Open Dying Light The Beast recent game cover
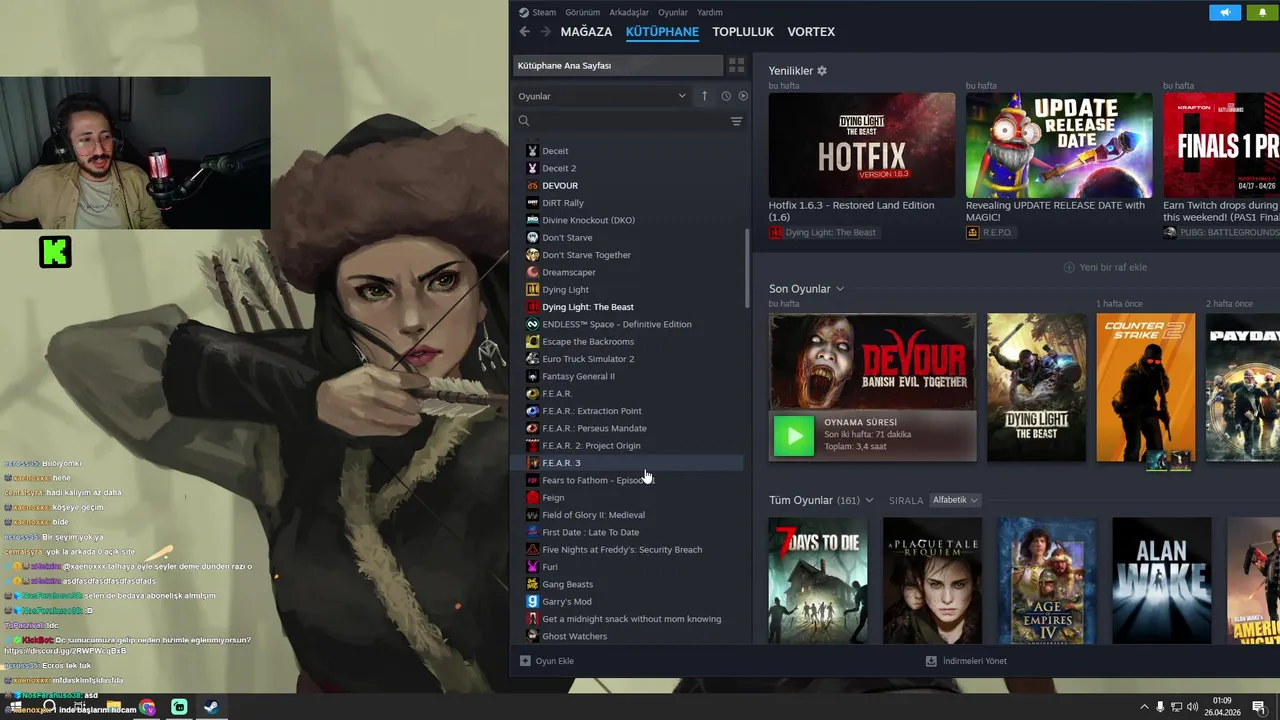 pyautogui.click(x=1036, y=388)
